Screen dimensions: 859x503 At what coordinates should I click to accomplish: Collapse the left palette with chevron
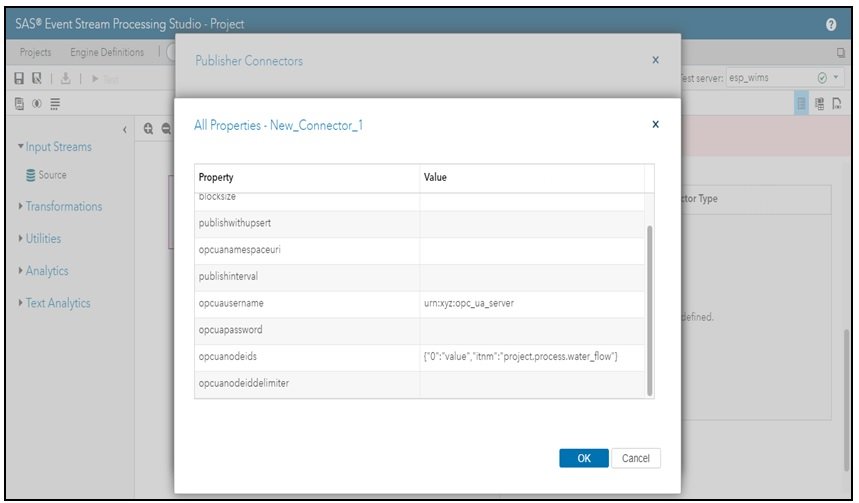[x=124, y=129]
